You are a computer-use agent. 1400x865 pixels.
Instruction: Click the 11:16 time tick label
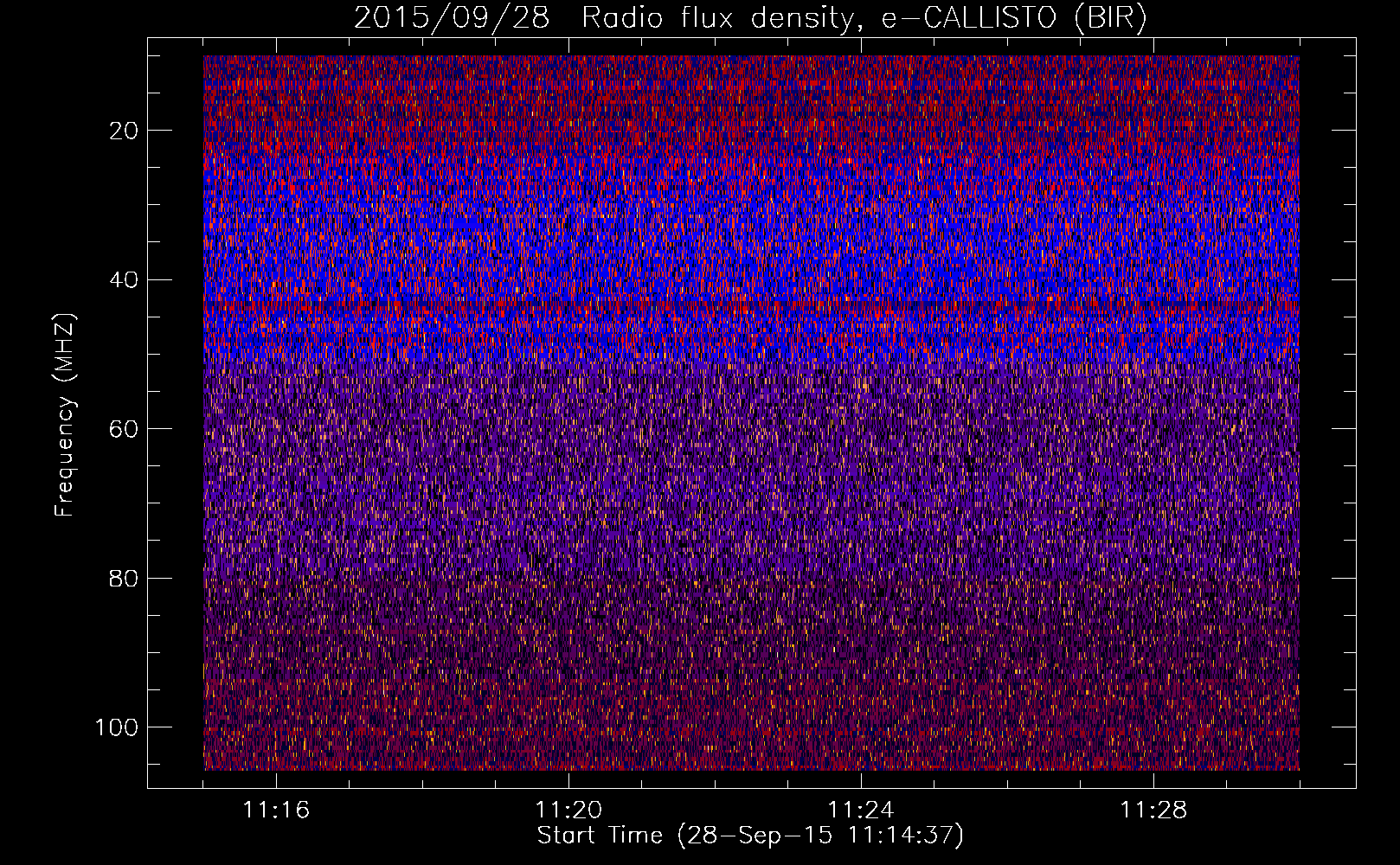pos(276,810)
